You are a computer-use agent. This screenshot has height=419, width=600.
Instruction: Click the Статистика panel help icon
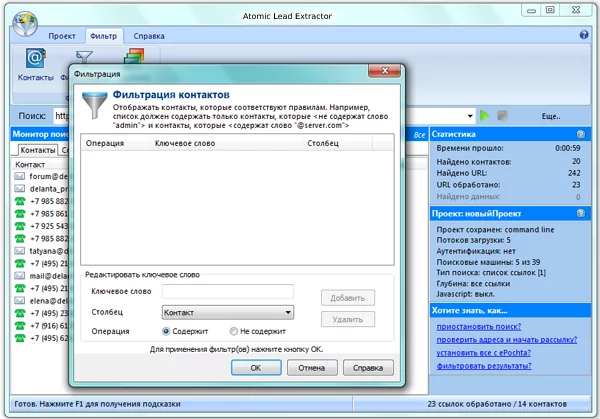pyautogui.click(x=580, y=134)
